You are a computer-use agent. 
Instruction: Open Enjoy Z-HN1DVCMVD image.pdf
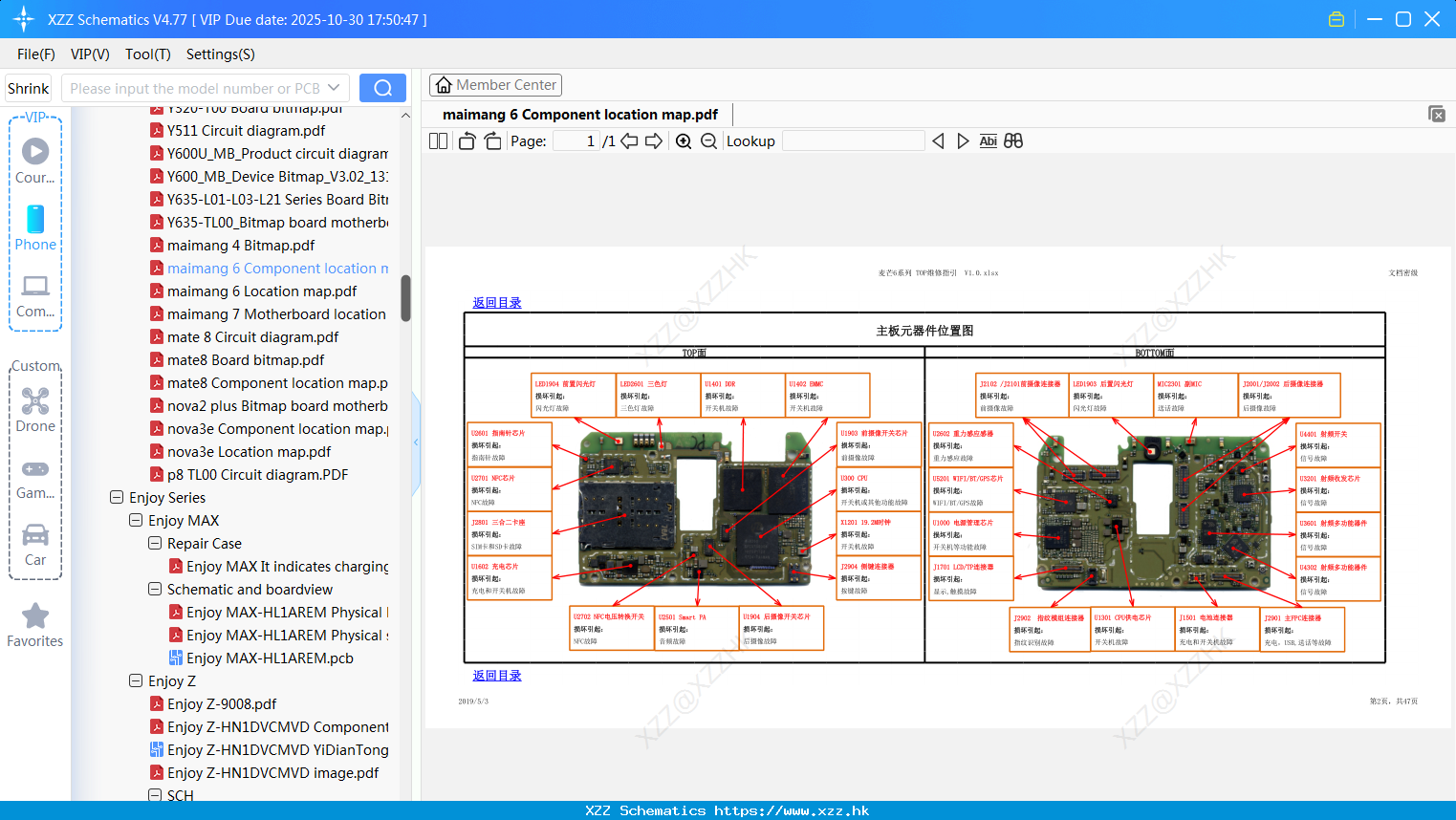[264, 773]
